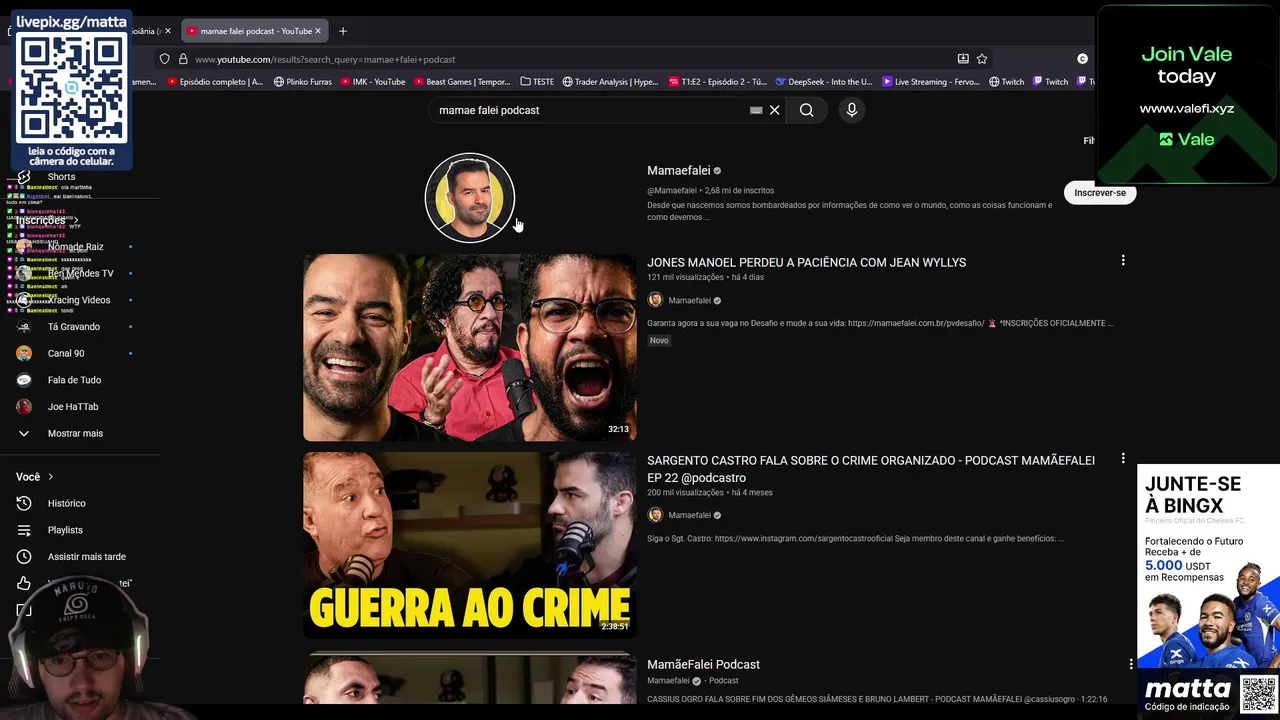Viewport: 1280px width, 720px height.
Task: Click channel avatar under Sargento Castro video
Action: (x=655, y=515)
